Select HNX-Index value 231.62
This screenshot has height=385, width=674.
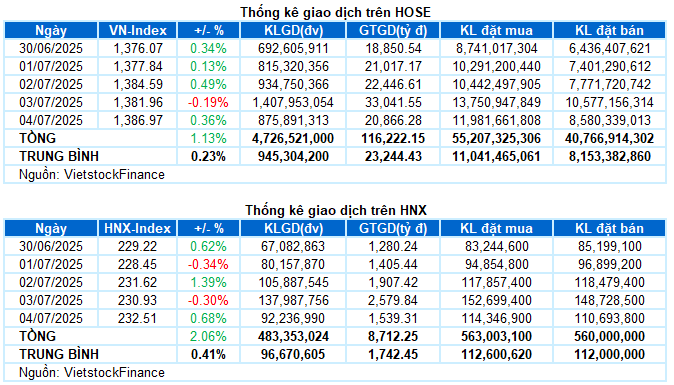pos(138,282)
